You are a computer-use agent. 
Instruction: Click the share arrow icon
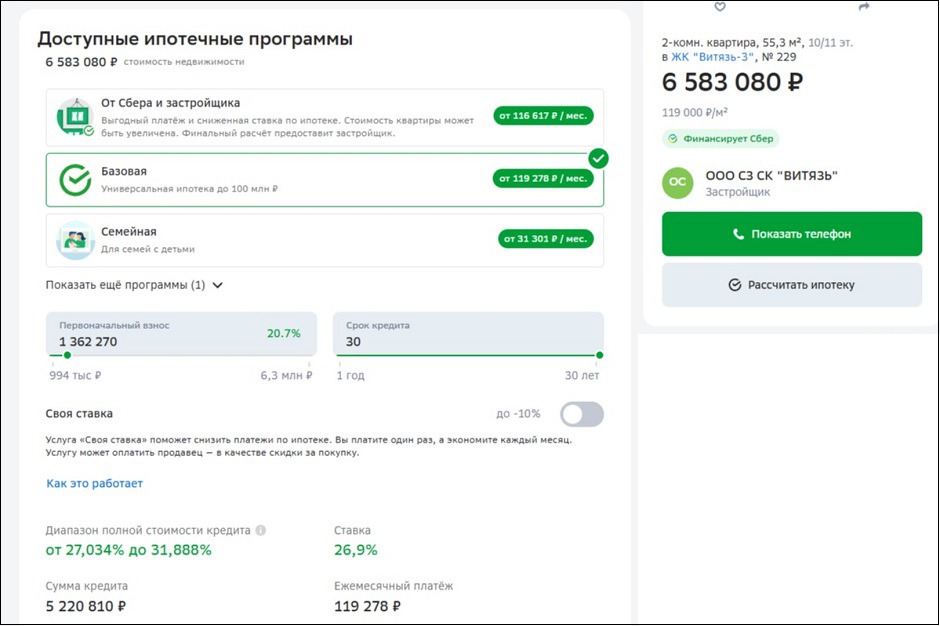tap(864, 7)
